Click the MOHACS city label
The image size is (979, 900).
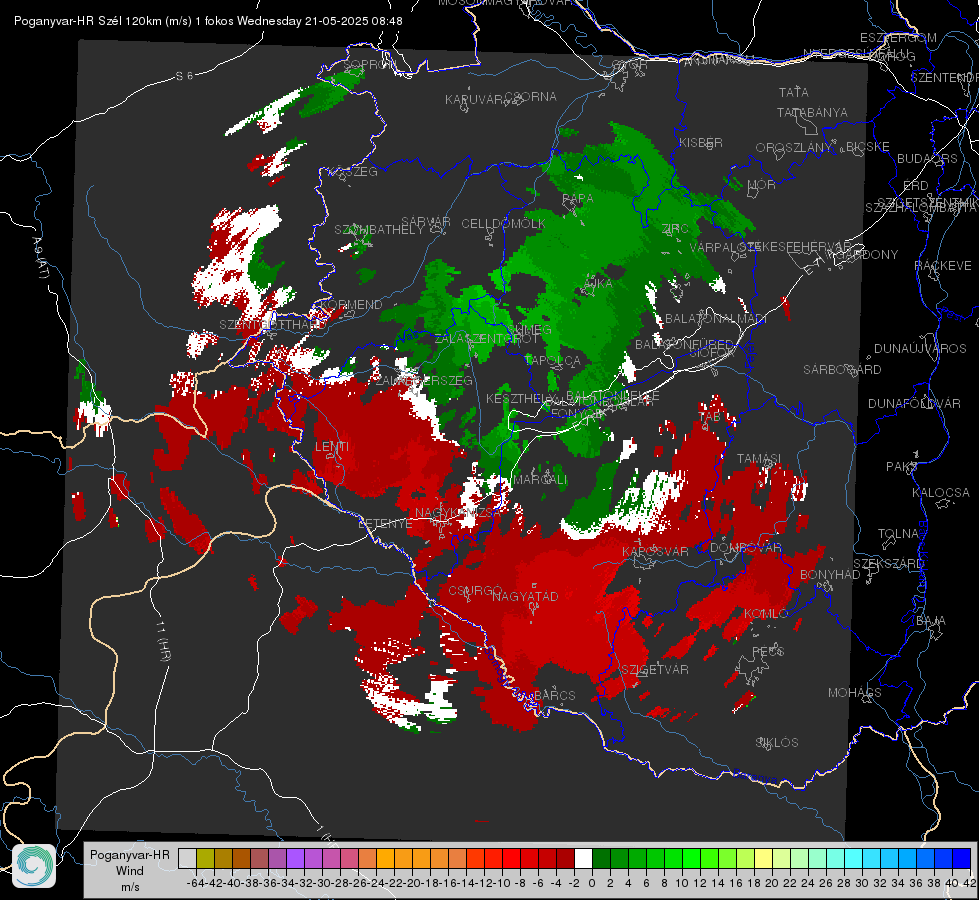tap(855, 693)
